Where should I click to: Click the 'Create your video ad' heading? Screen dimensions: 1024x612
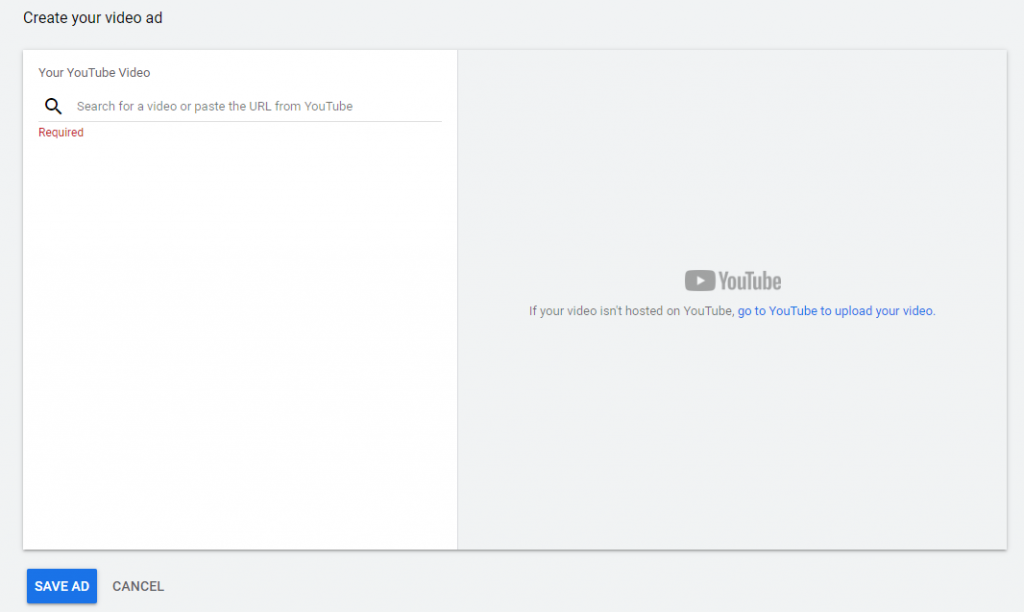click(93, 18)
